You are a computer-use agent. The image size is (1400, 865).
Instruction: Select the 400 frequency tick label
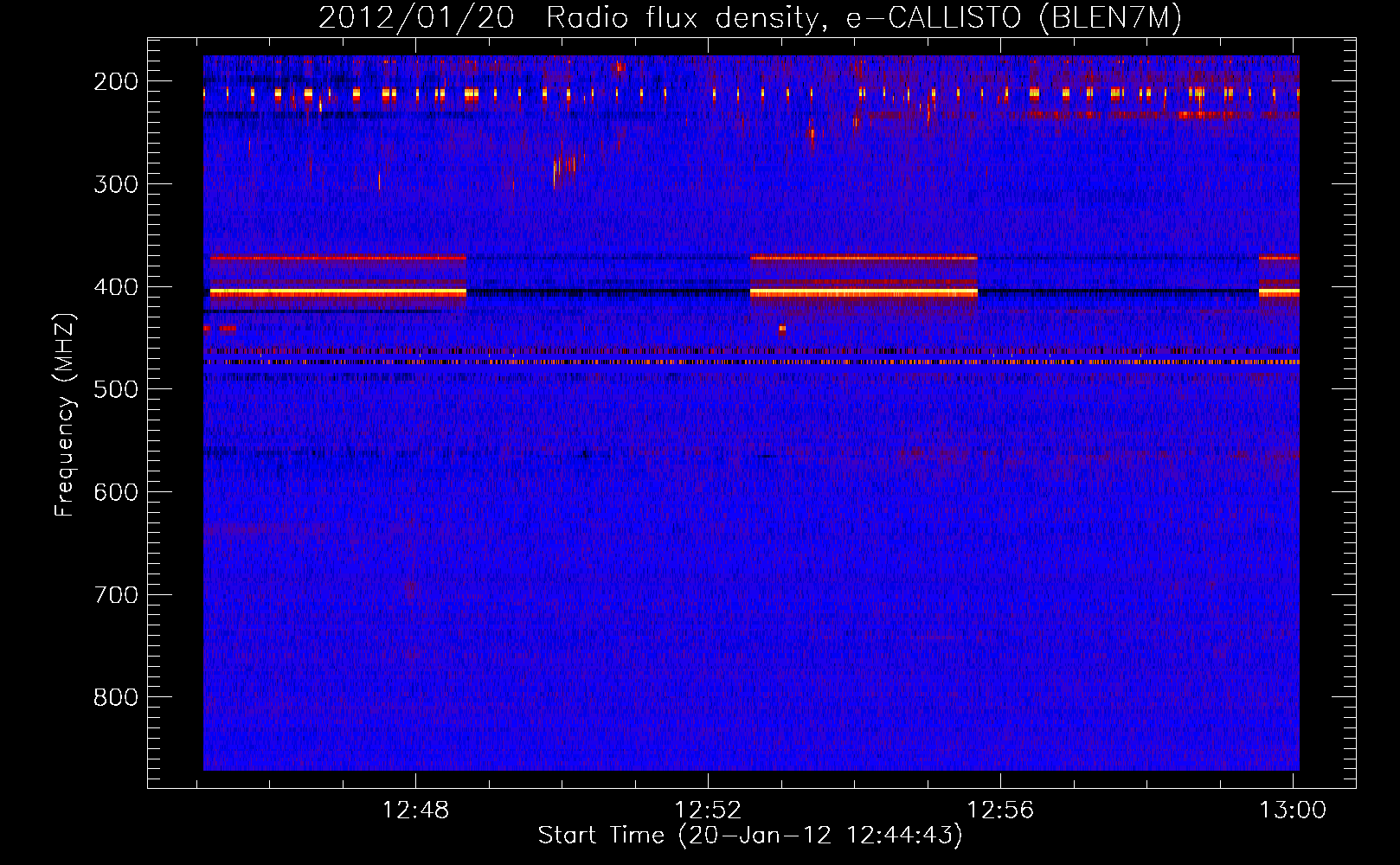[116, 287]
